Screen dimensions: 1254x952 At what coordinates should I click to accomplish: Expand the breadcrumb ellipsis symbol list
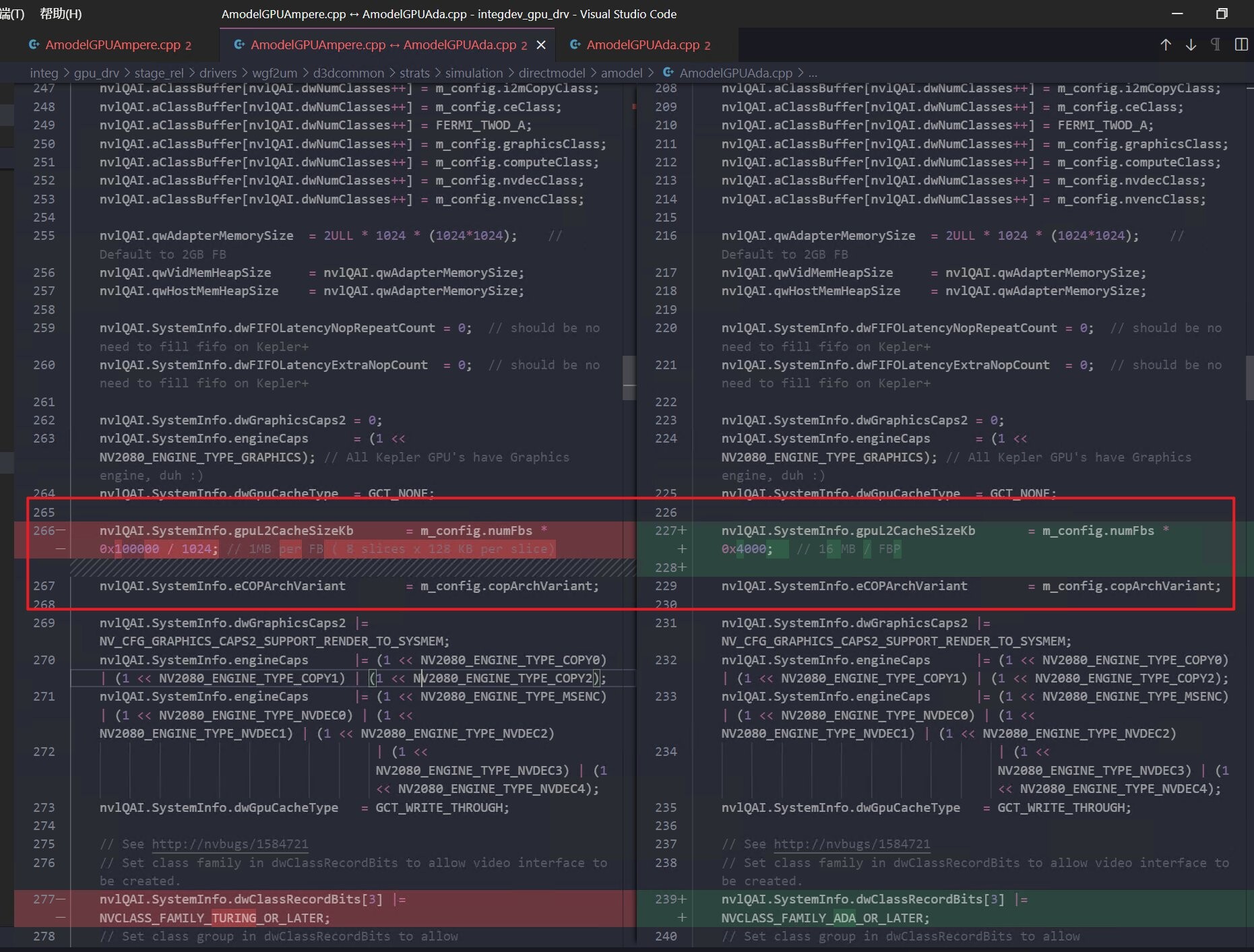pos(812,73)
